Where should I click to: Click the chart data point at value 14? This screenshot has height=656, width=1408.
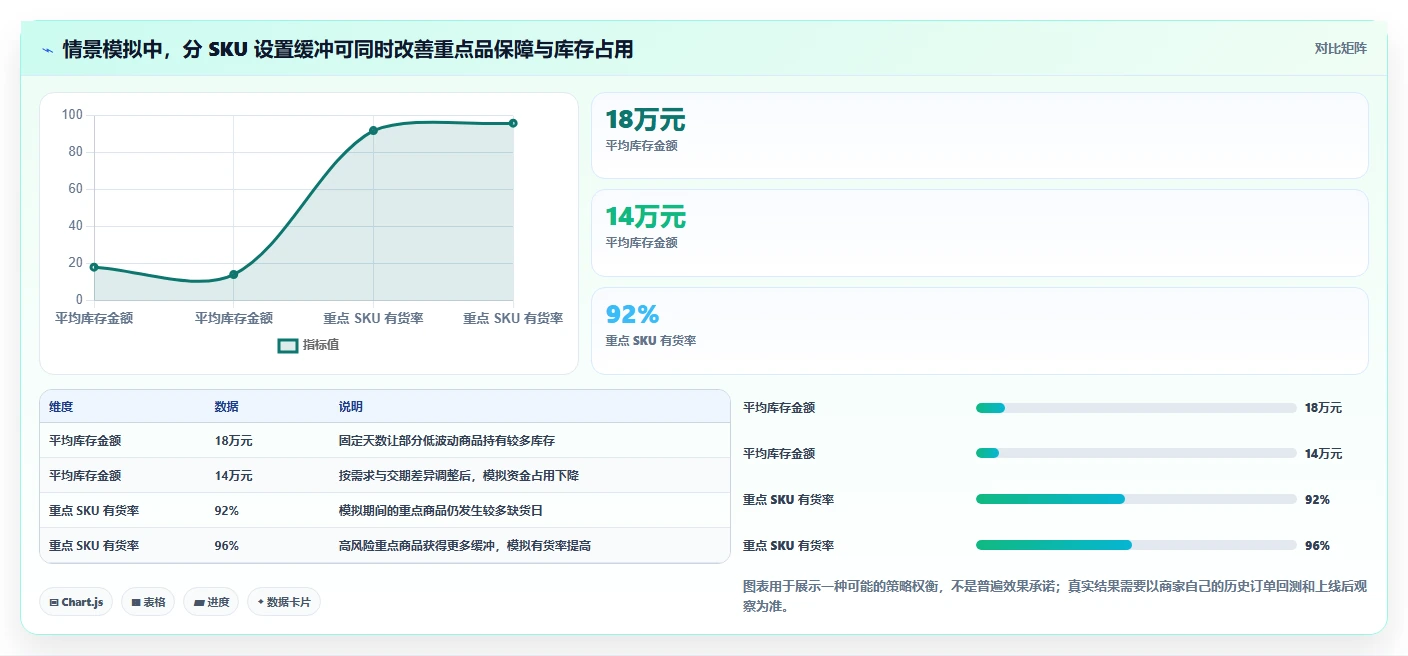[x=233, y=274]
